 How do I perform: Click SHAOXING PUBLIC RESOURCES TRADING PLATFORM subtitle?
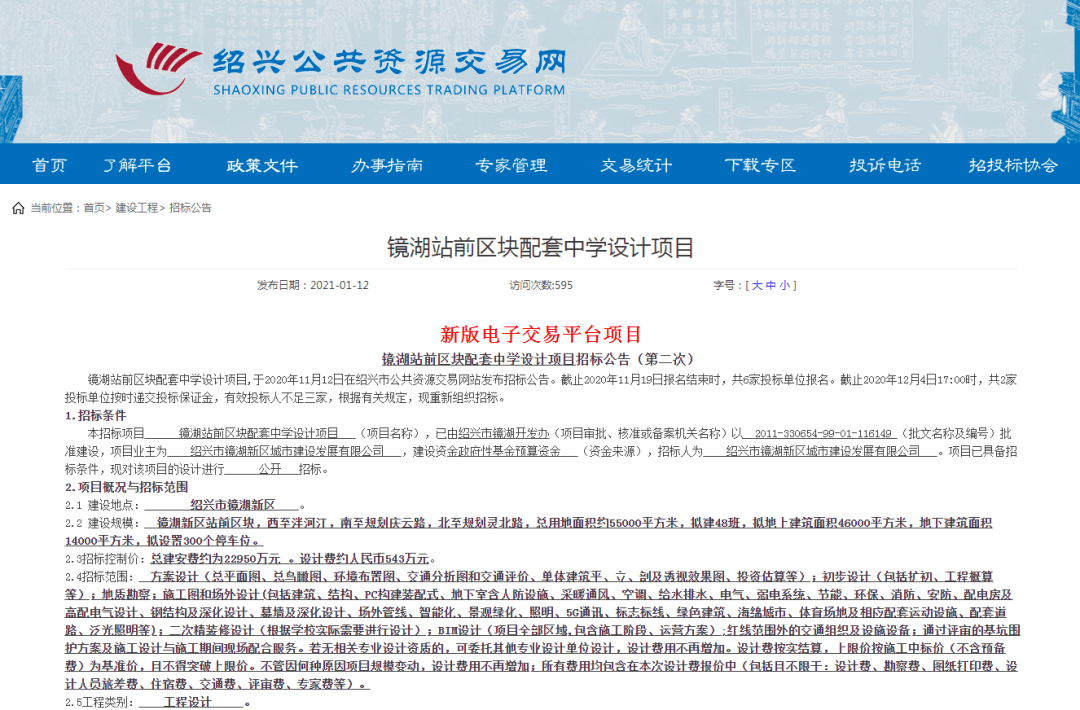pyautogui.click(x=389, y=90)
